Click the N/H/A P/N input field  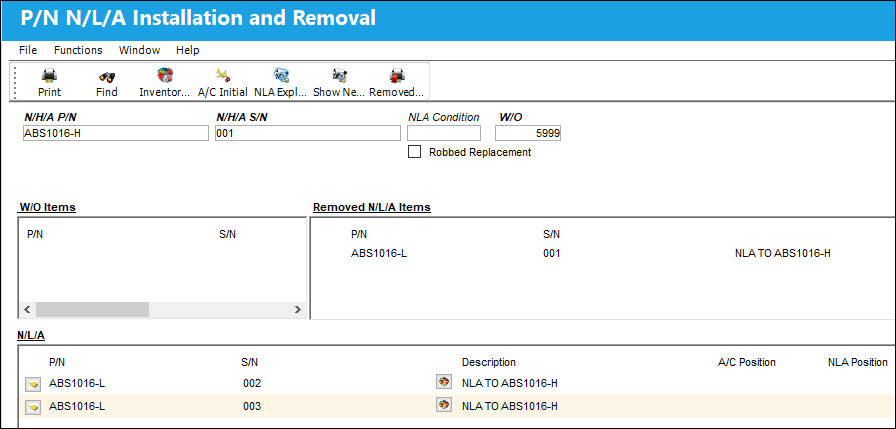pyautogui.click(x=116, y=133)
